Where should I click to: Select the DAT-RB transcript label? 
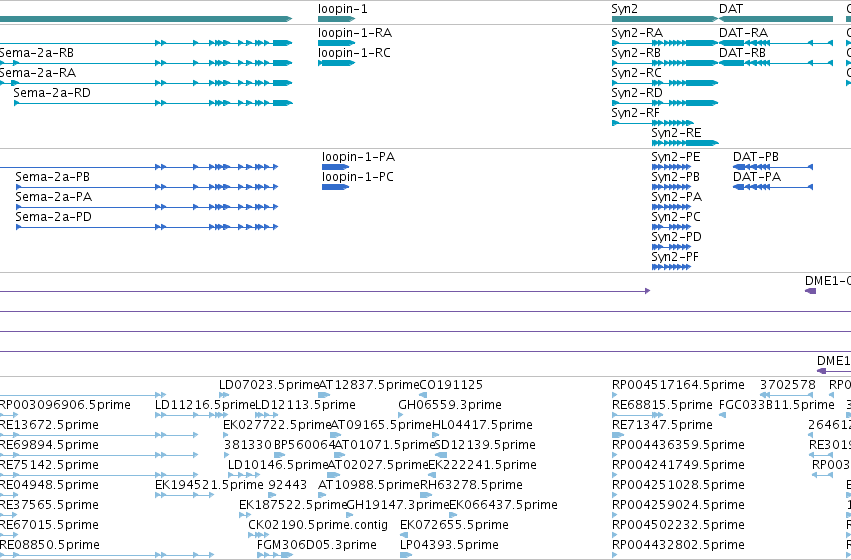point(742,53)
